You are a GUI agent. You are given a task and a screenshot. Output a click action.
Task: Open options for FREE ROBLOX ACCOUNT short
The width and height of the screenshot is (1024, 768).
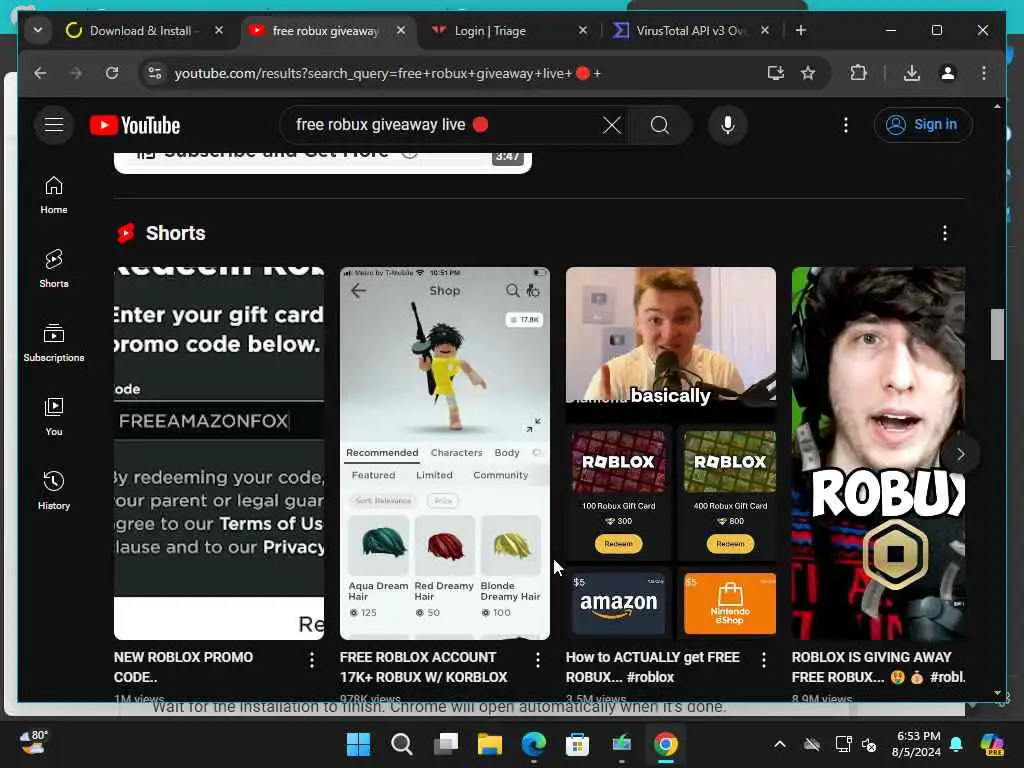click(x=537, y=660)
